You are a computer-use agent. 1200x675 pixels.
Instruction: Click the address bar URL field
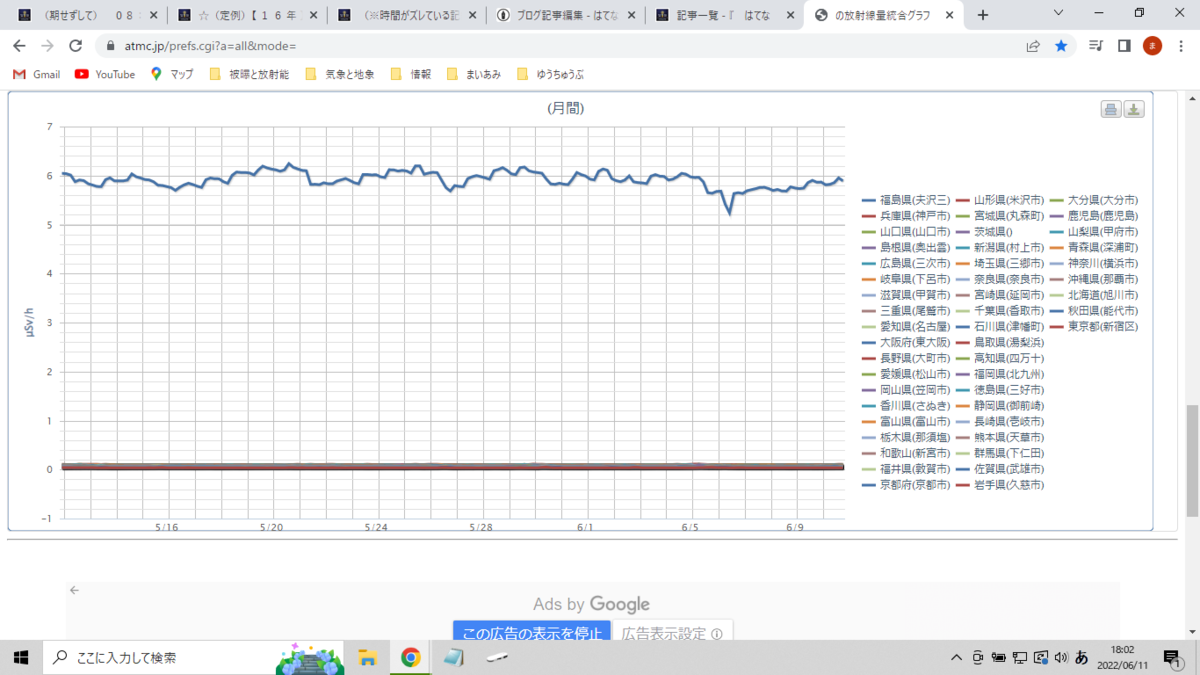[560, 46]
